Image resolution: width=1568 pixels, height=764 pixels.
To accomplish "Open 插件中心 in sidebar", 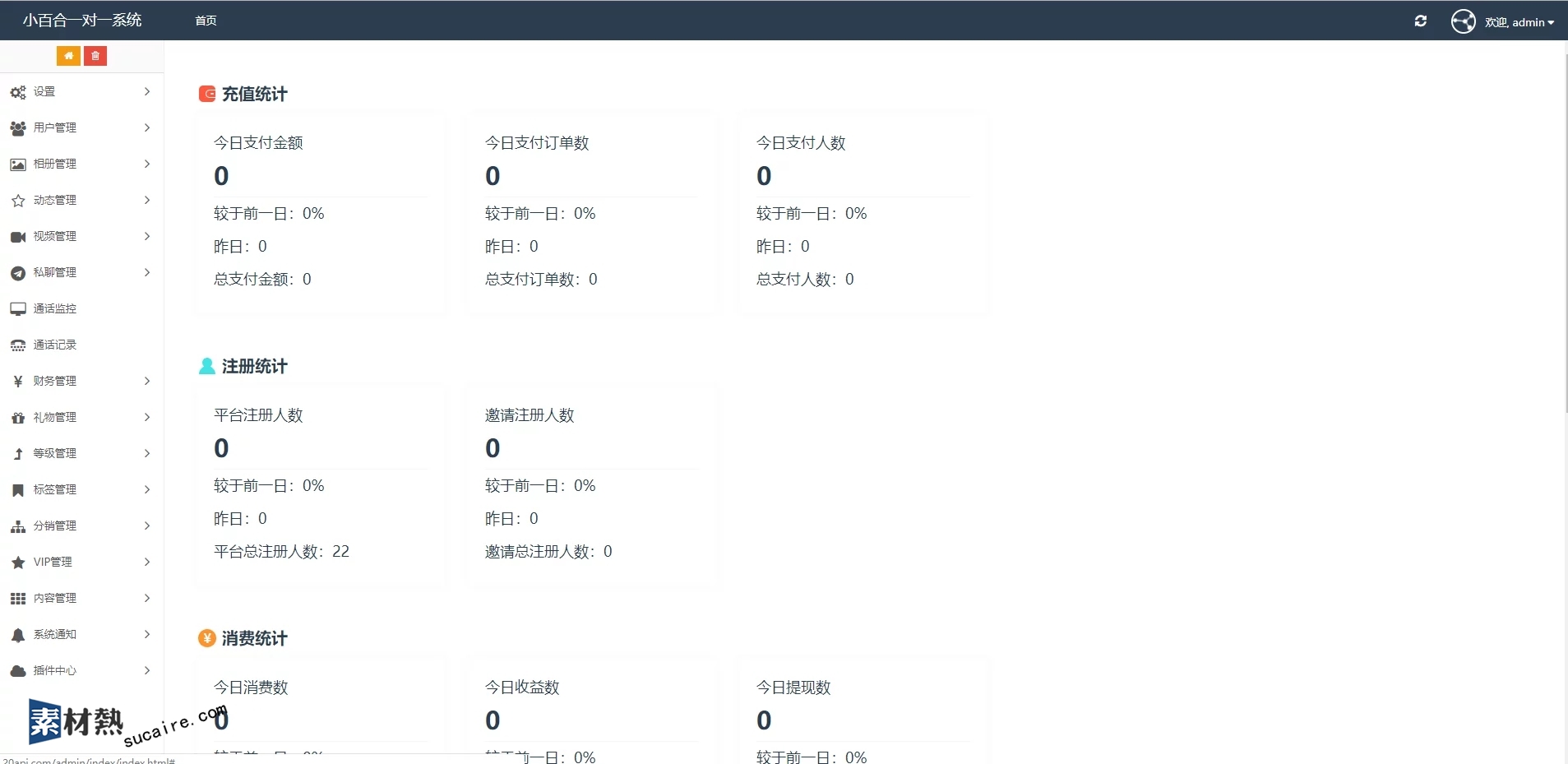I will 82,670.
